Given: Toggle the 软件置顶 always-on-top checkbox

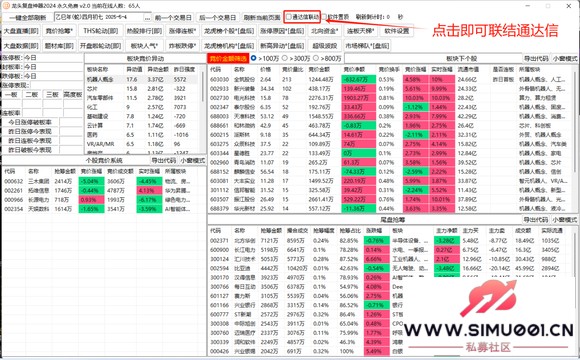Looking at the screenshot, I should pyautogui.click(x=324, y=17).
